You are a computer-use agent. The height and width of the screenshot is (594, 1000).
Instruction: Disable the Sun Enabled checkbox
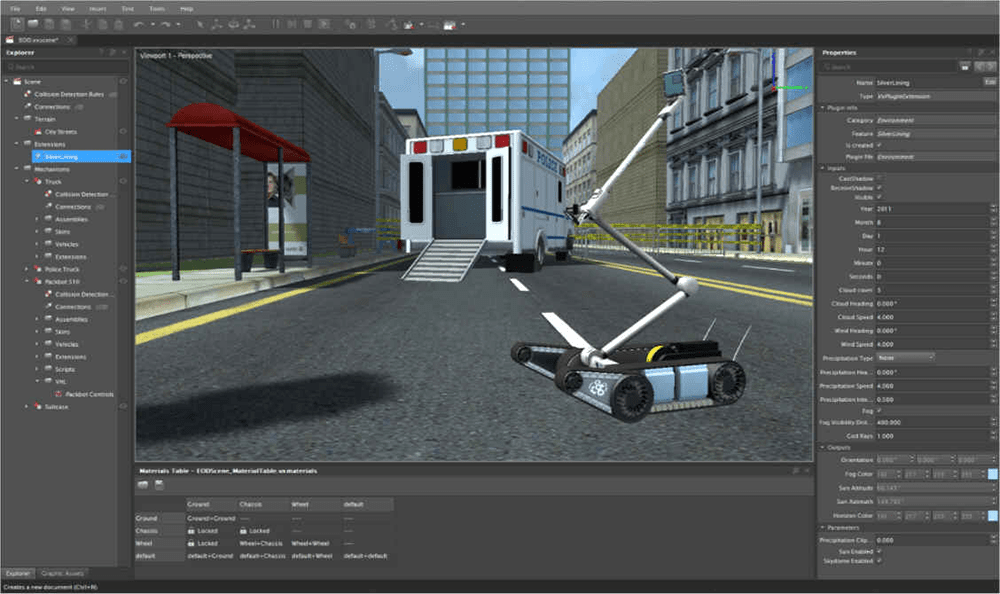pyautogui.click(x=880, y=550)
